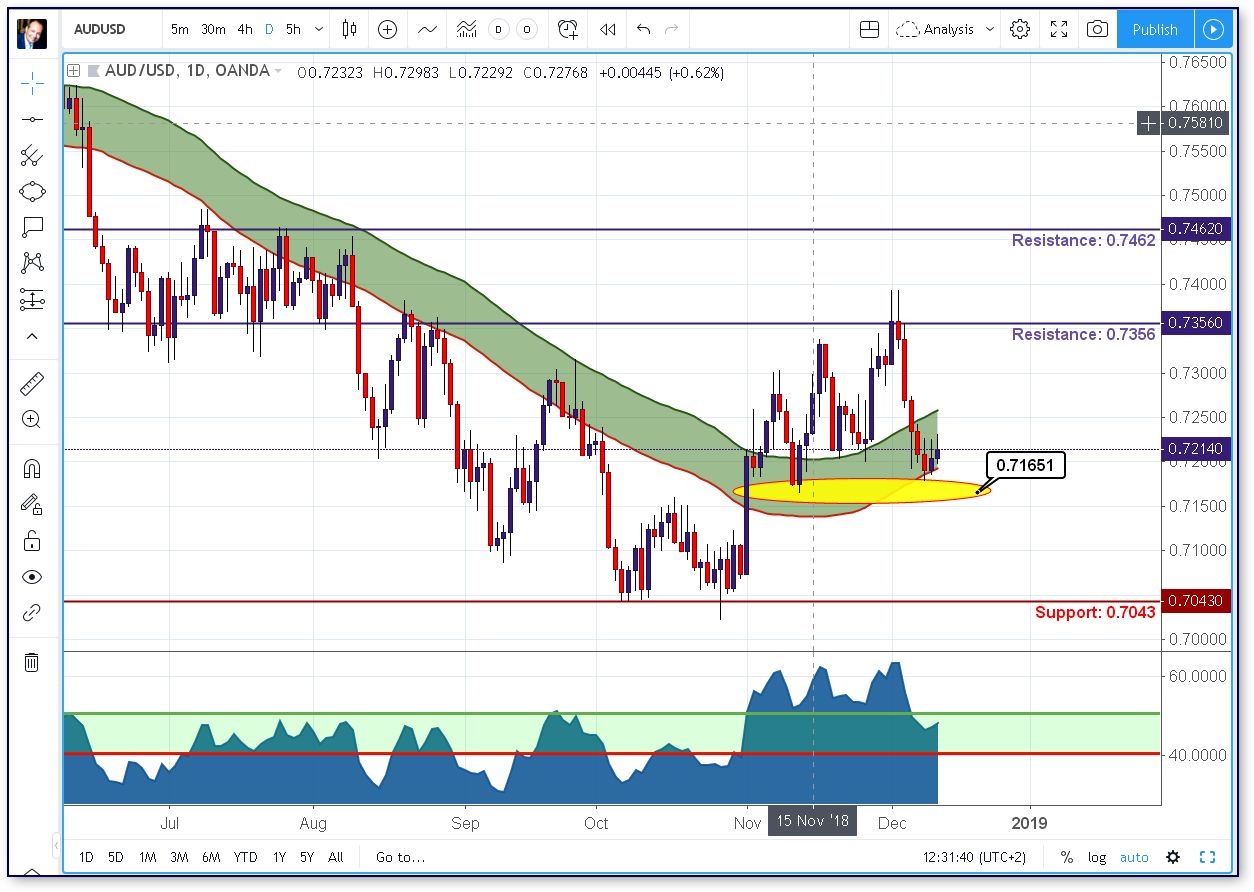
Task: Select the 5Y date range
Action: [x=307, y=857]
